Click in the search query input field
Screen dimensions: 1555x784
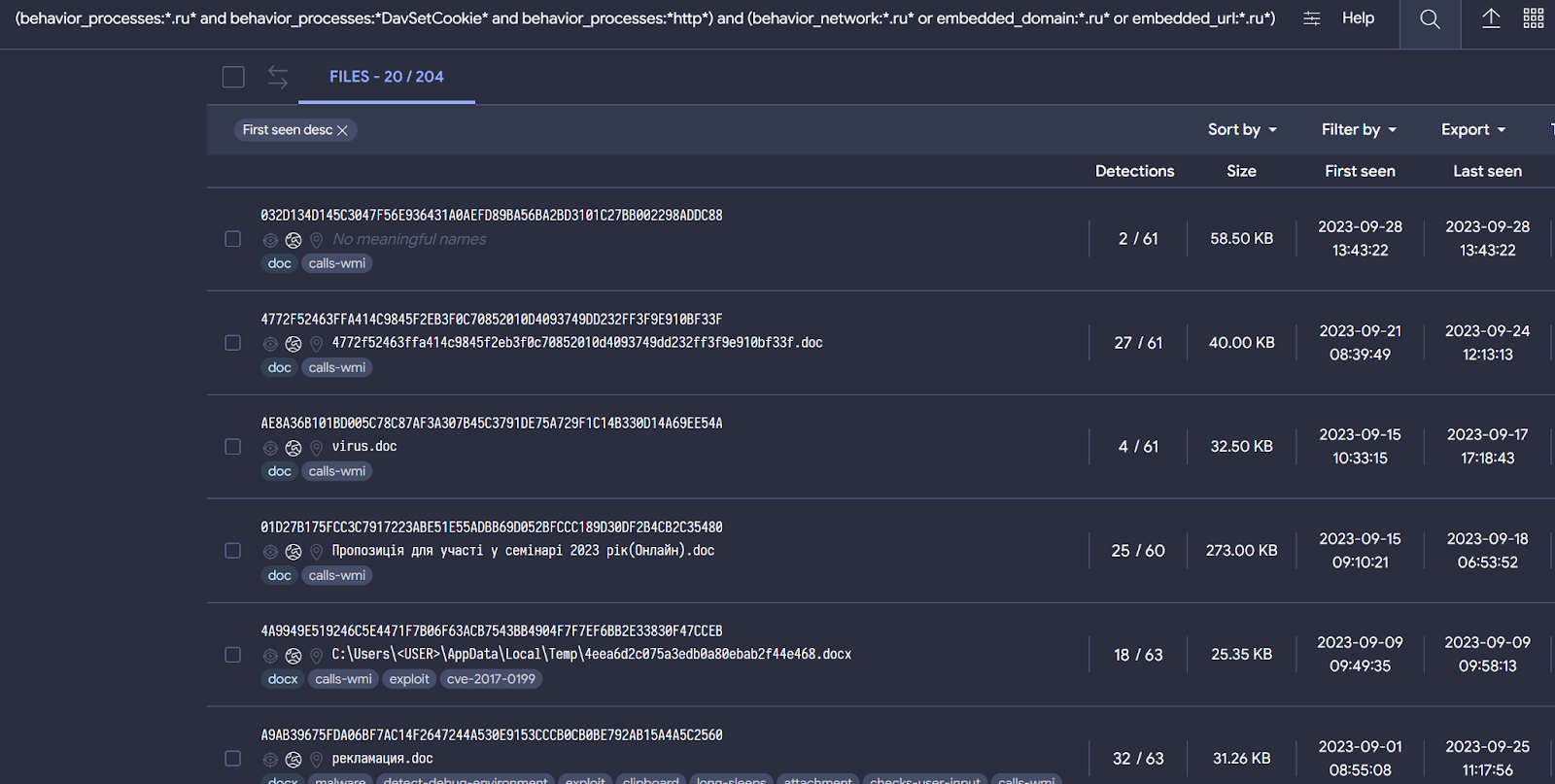coord(641,18)
